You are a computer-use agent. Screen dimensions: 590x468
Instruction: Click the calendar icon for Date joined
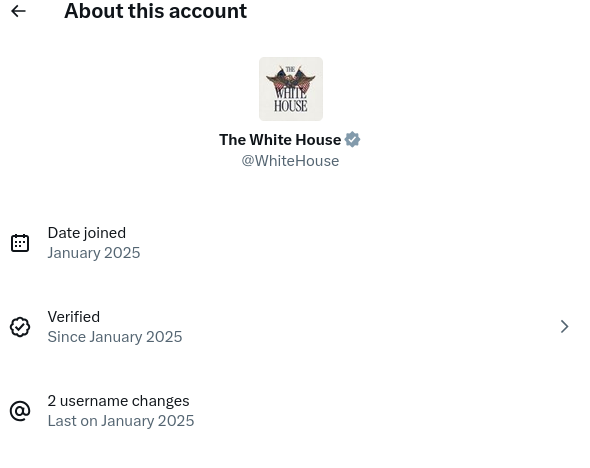(20, 243)
